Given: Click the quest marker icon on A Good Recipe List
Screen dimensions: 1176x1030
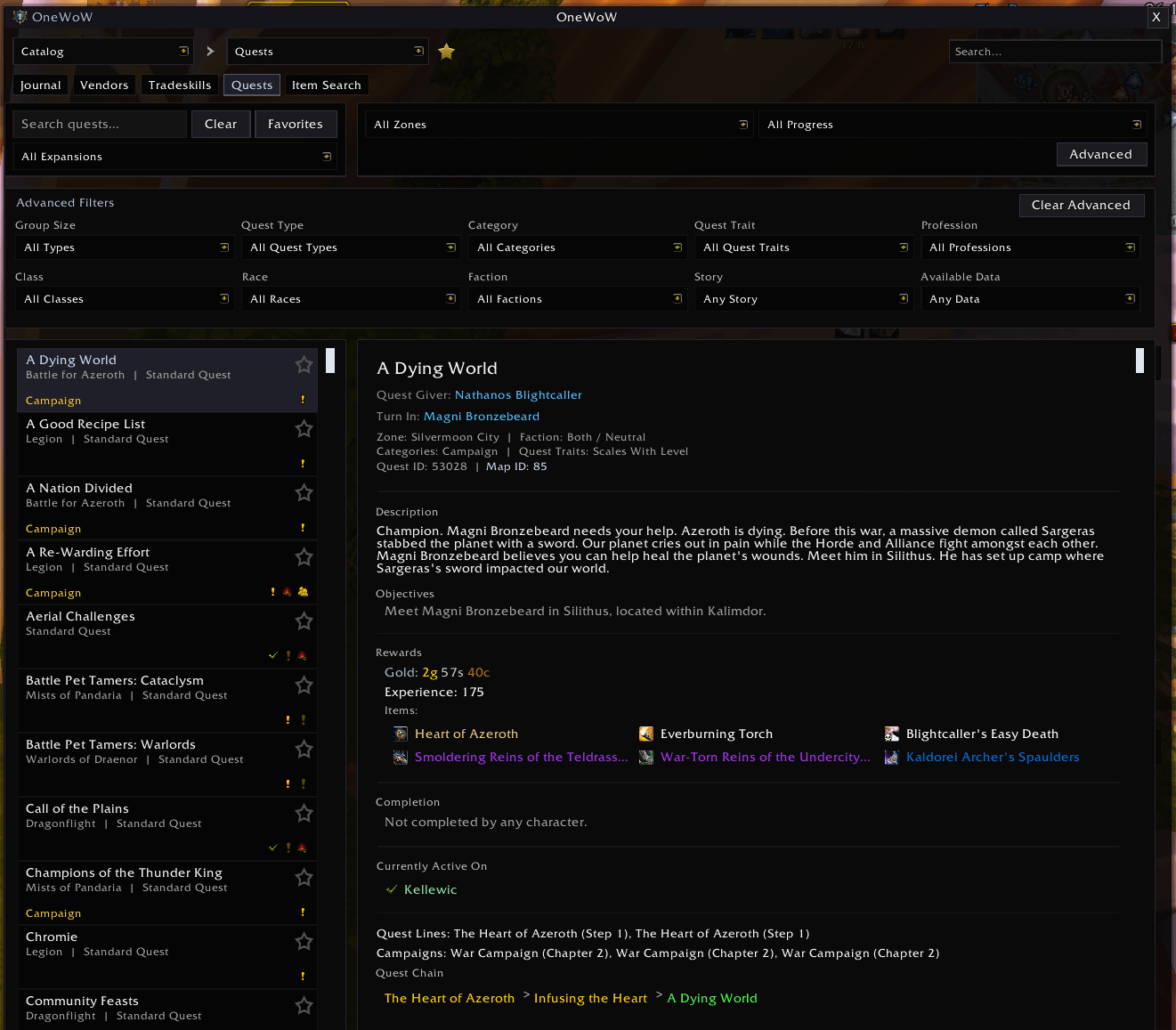Looking at the screenshot, I should coord(303,464).
